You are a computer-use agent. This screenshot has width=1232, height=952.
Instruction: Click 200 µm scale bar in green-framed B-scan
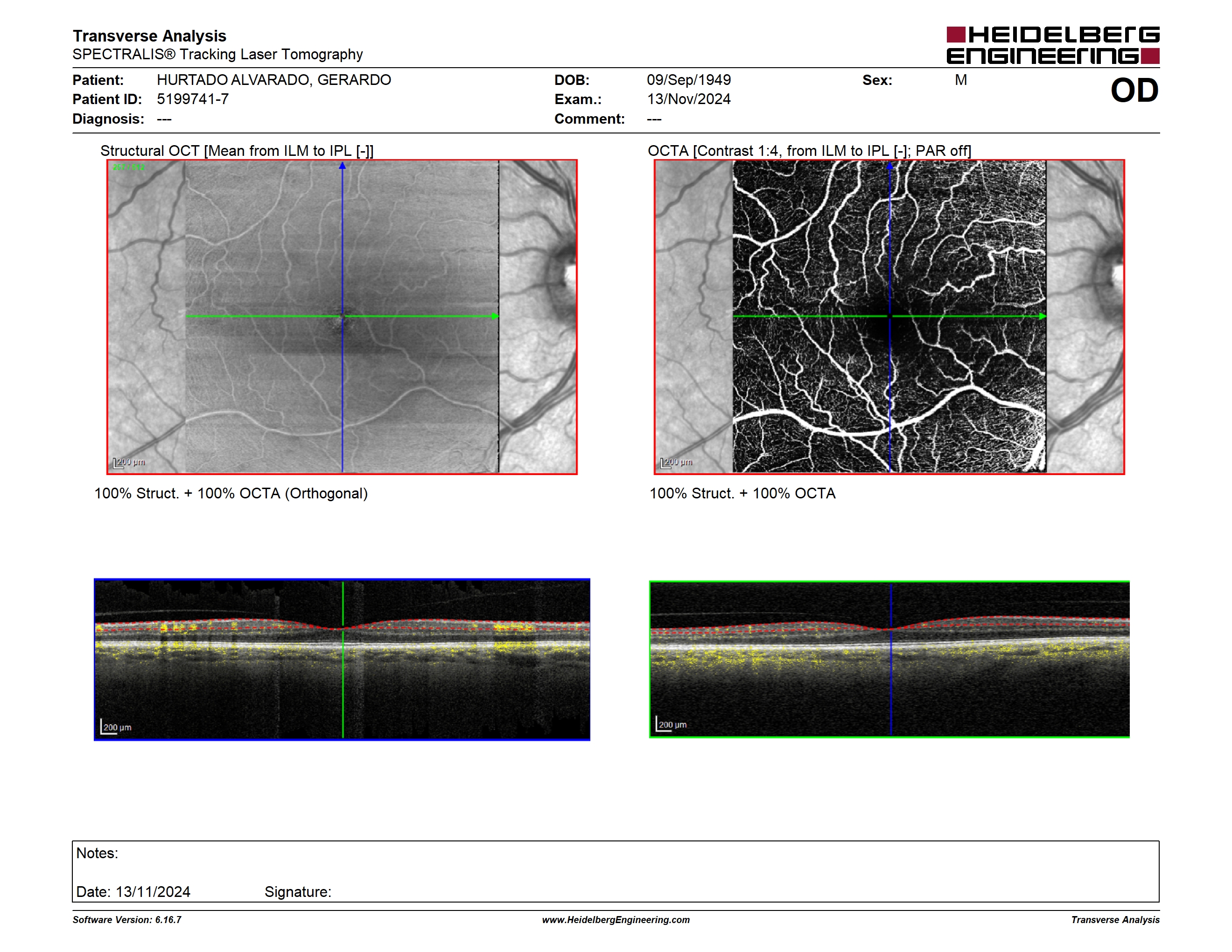click(671, 724)
